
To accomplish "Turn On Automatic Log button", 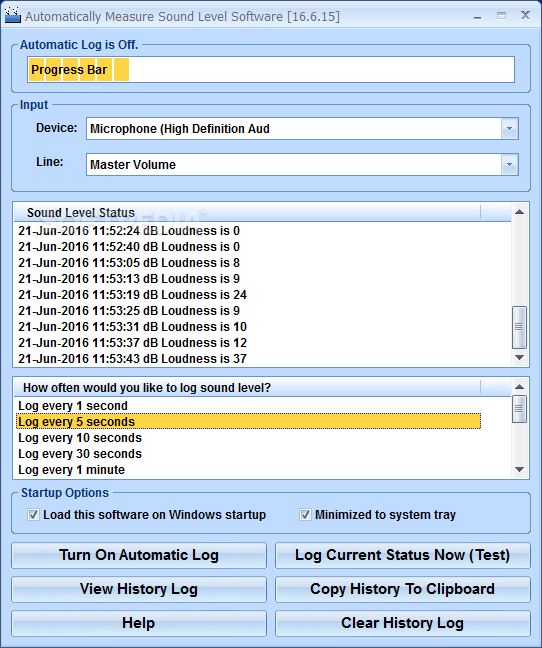I will tap(139, 555).
